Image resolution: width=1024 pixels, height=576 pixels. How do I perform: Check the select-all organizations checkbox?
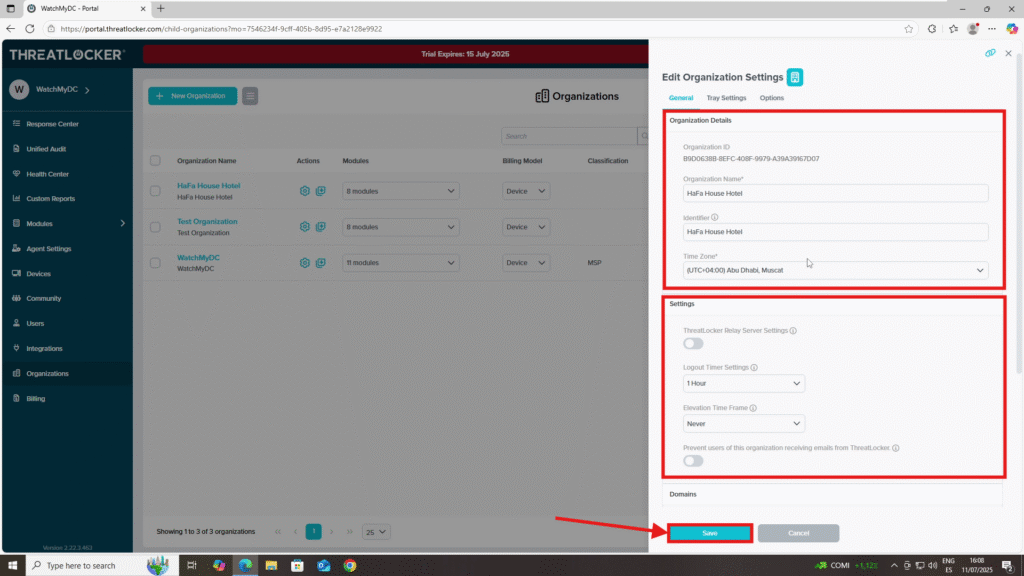[x=155, y=161]
